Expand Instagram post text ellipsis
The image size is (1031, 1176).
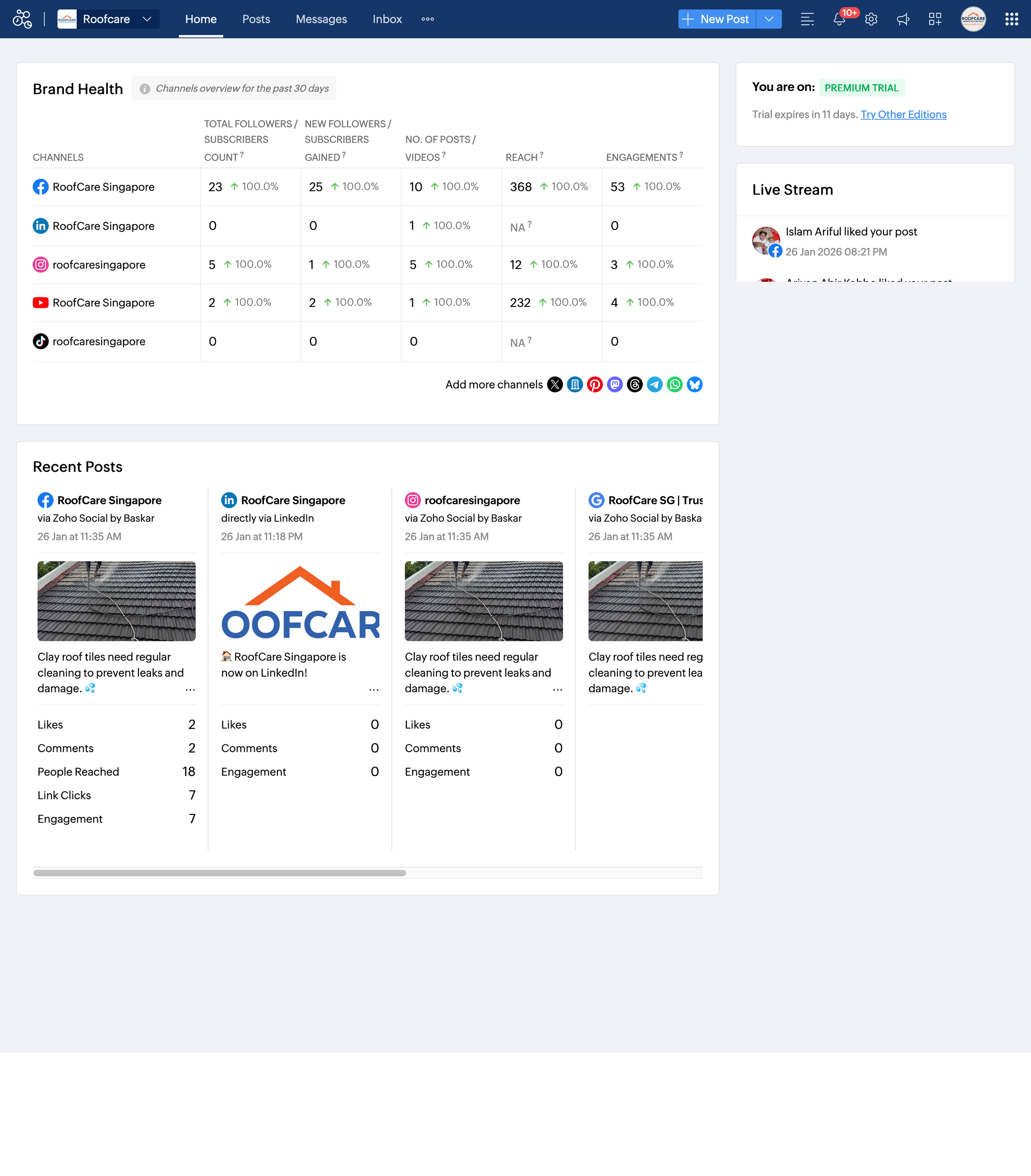pos(557,689)
